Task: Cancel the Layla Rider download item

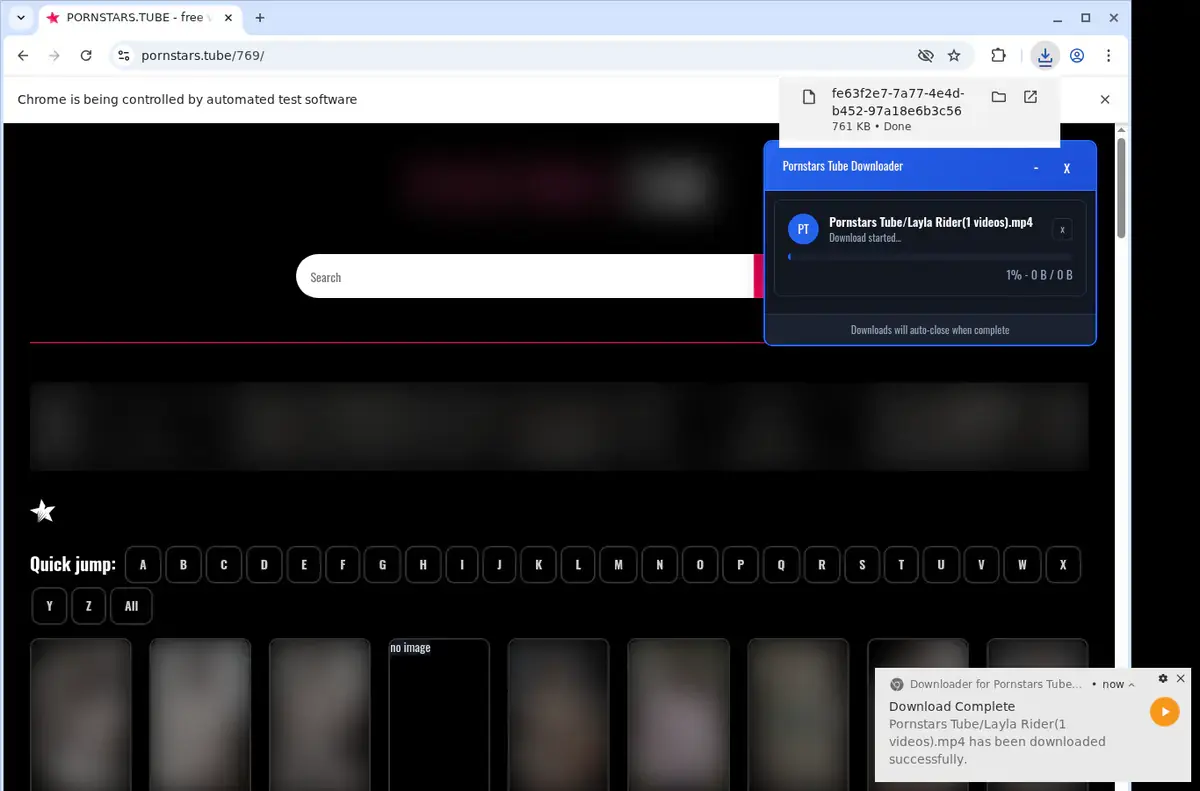Action: click(1062, 229)
